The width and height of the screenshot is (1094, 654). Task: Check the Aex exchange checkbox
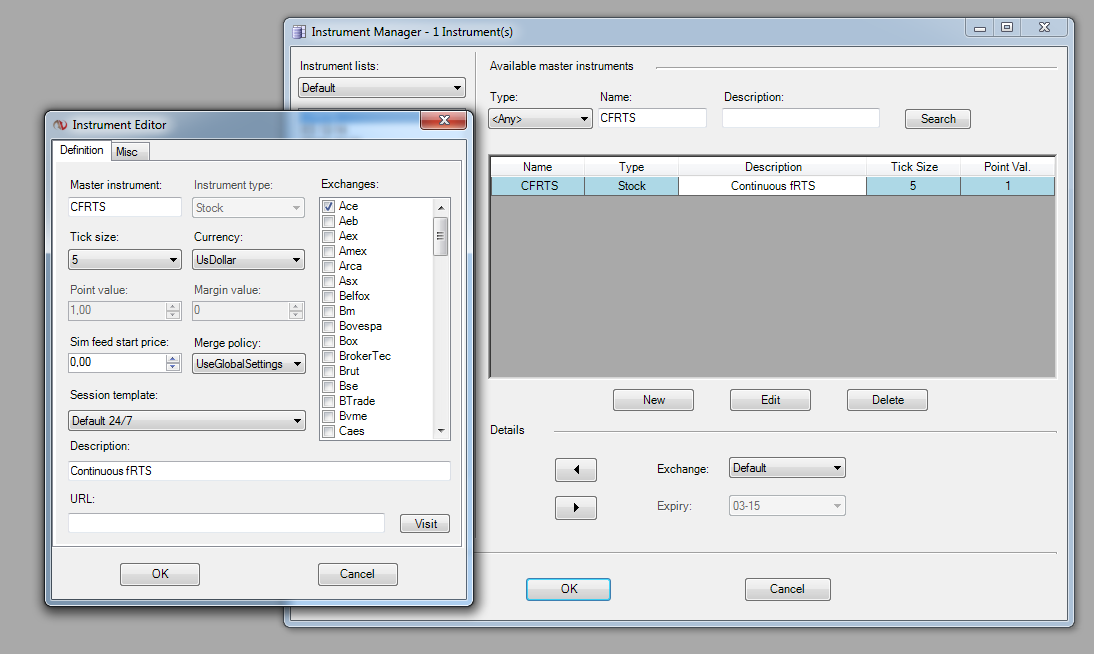click(x=329, y=237)
